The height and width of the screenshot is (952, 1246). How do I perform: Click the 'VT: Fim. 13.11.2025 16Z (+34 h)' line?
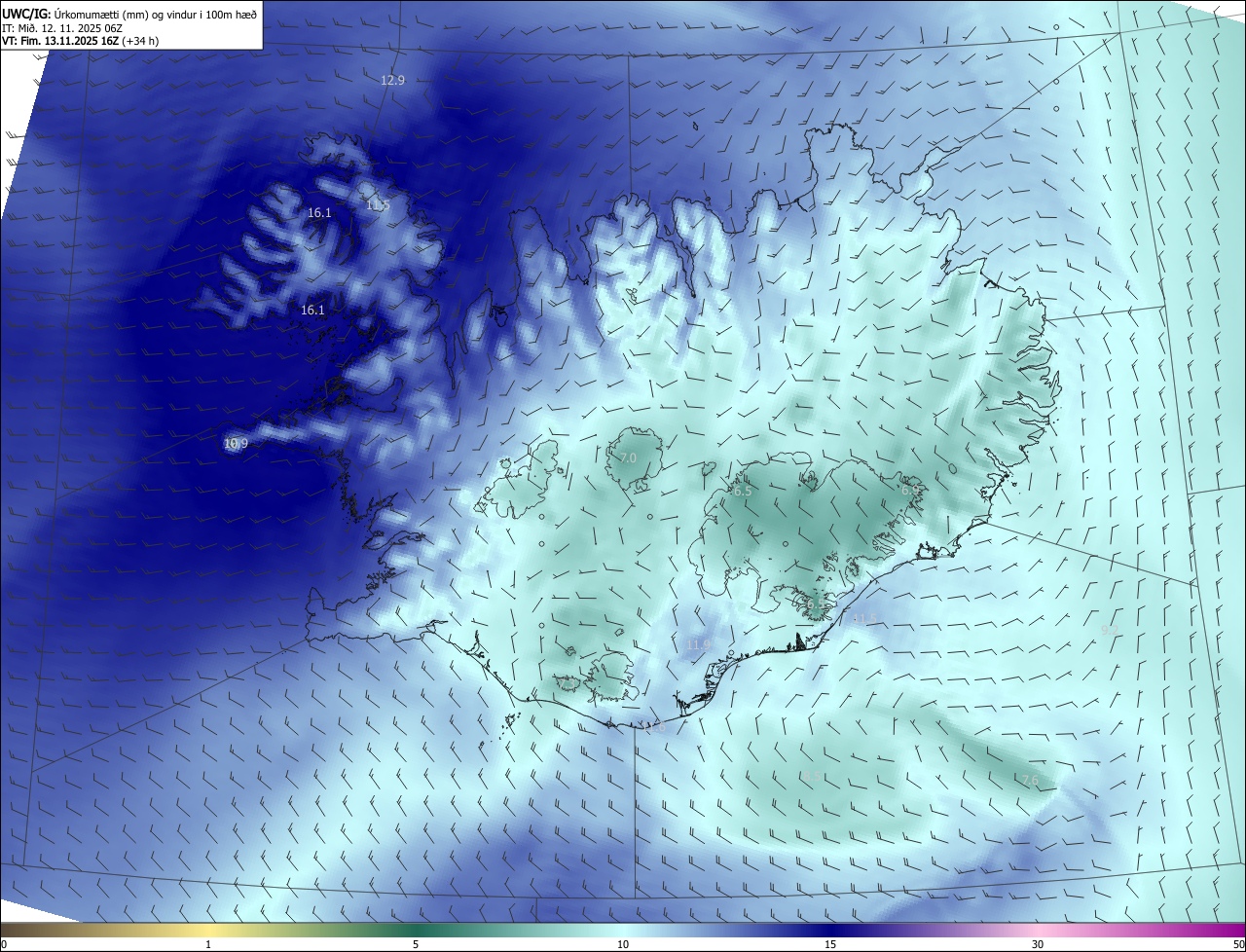[81, 41]
